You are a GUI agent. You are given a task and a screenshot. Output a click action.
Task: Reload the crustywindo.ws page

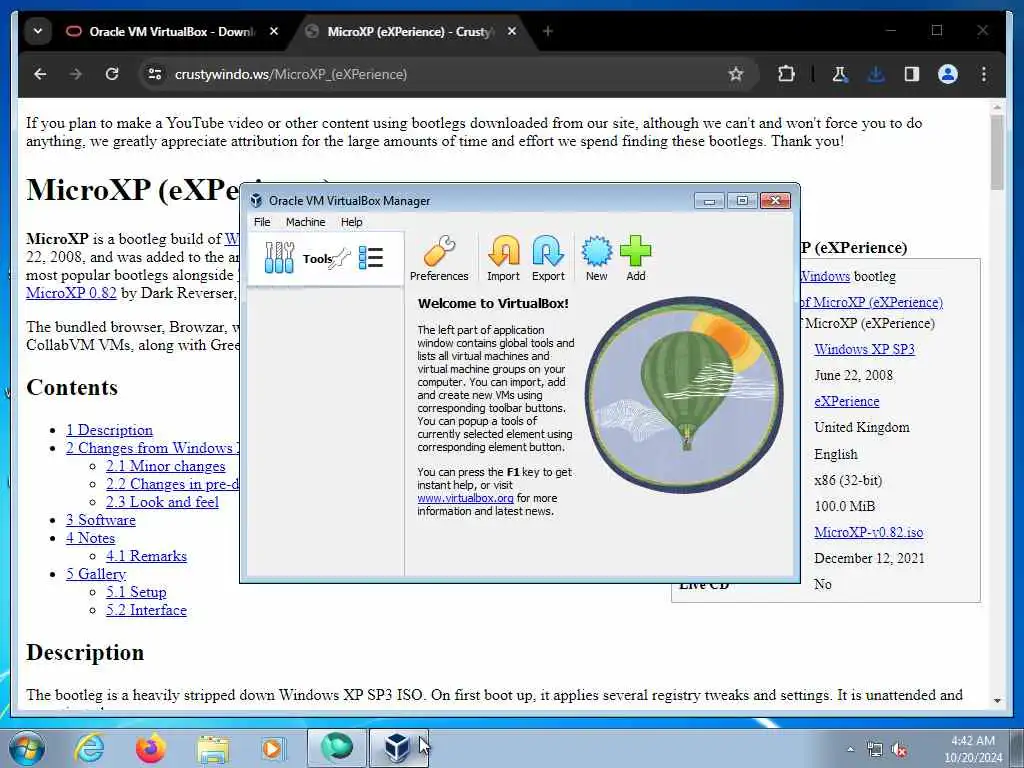tap(112, 74)
